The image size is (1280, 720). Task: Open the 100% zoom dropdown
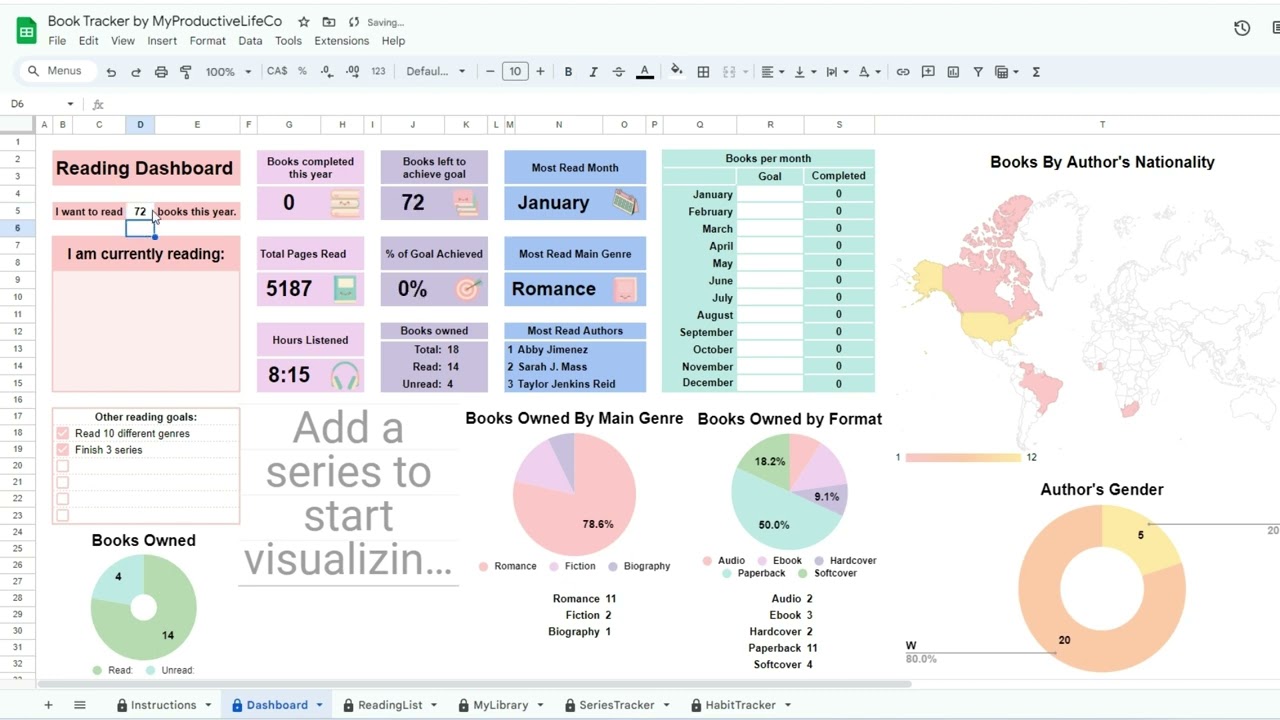coord(228,72)
